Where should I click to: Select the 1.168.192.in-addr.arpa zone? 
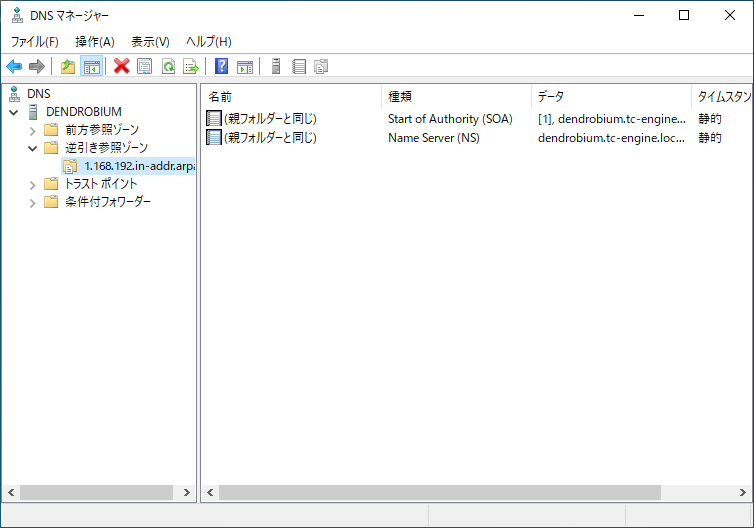[139, 166]
